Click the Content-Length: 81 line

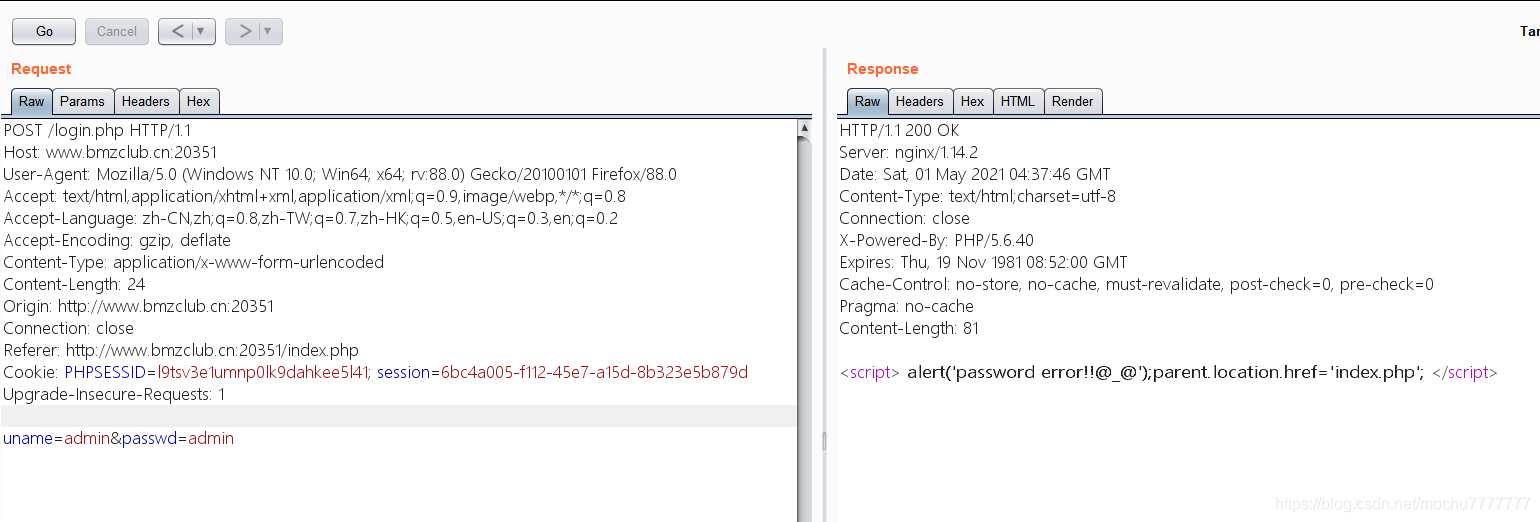[x=909, y=328]
